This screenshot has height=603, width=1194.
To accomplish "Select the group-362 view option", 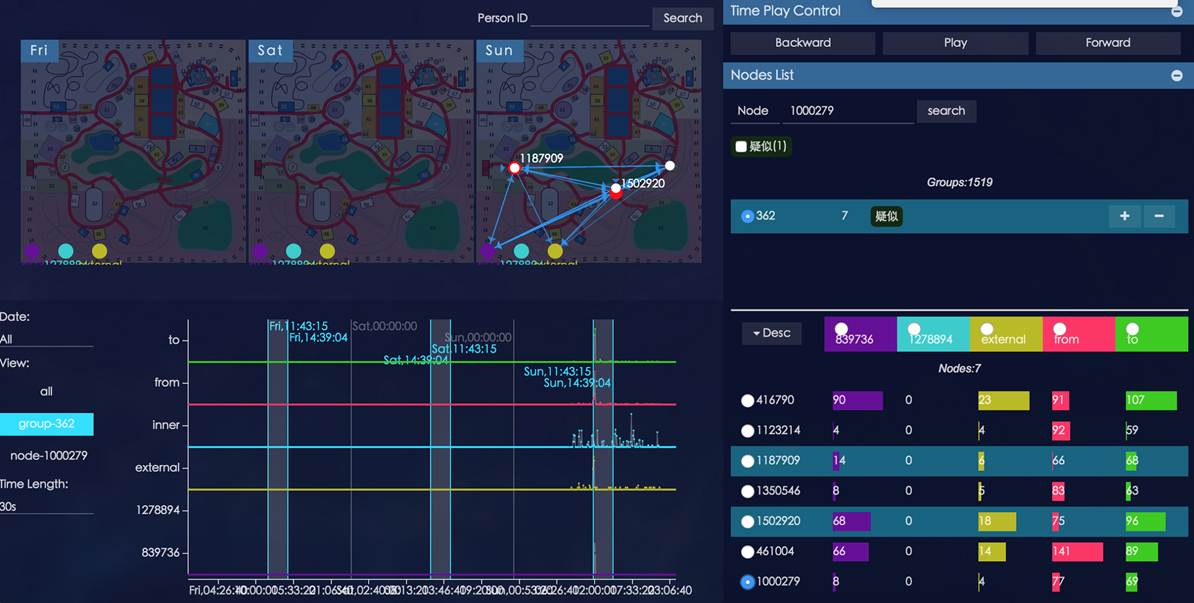I will tap(46, 424).
